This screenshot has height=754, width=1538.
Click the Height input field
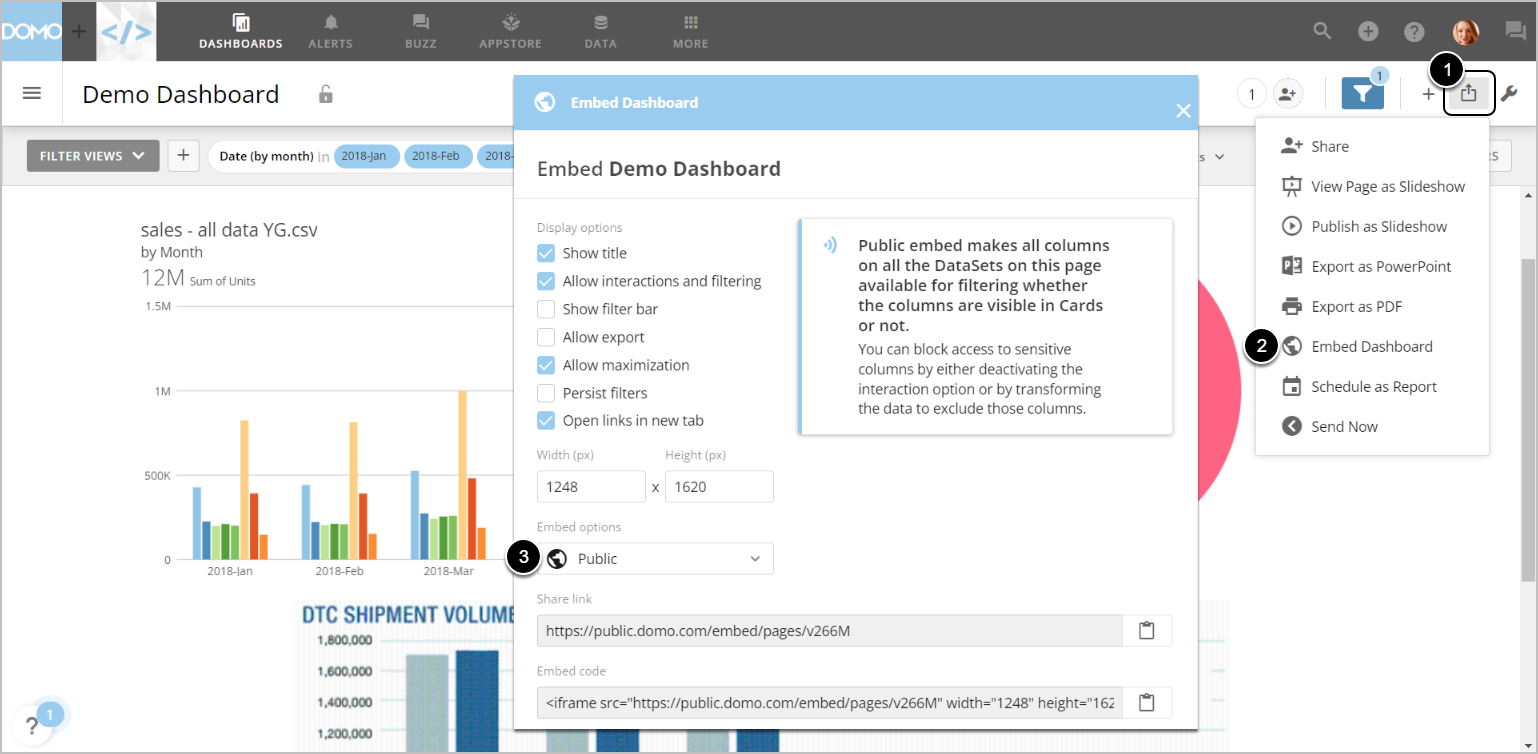tap(719, 487)
